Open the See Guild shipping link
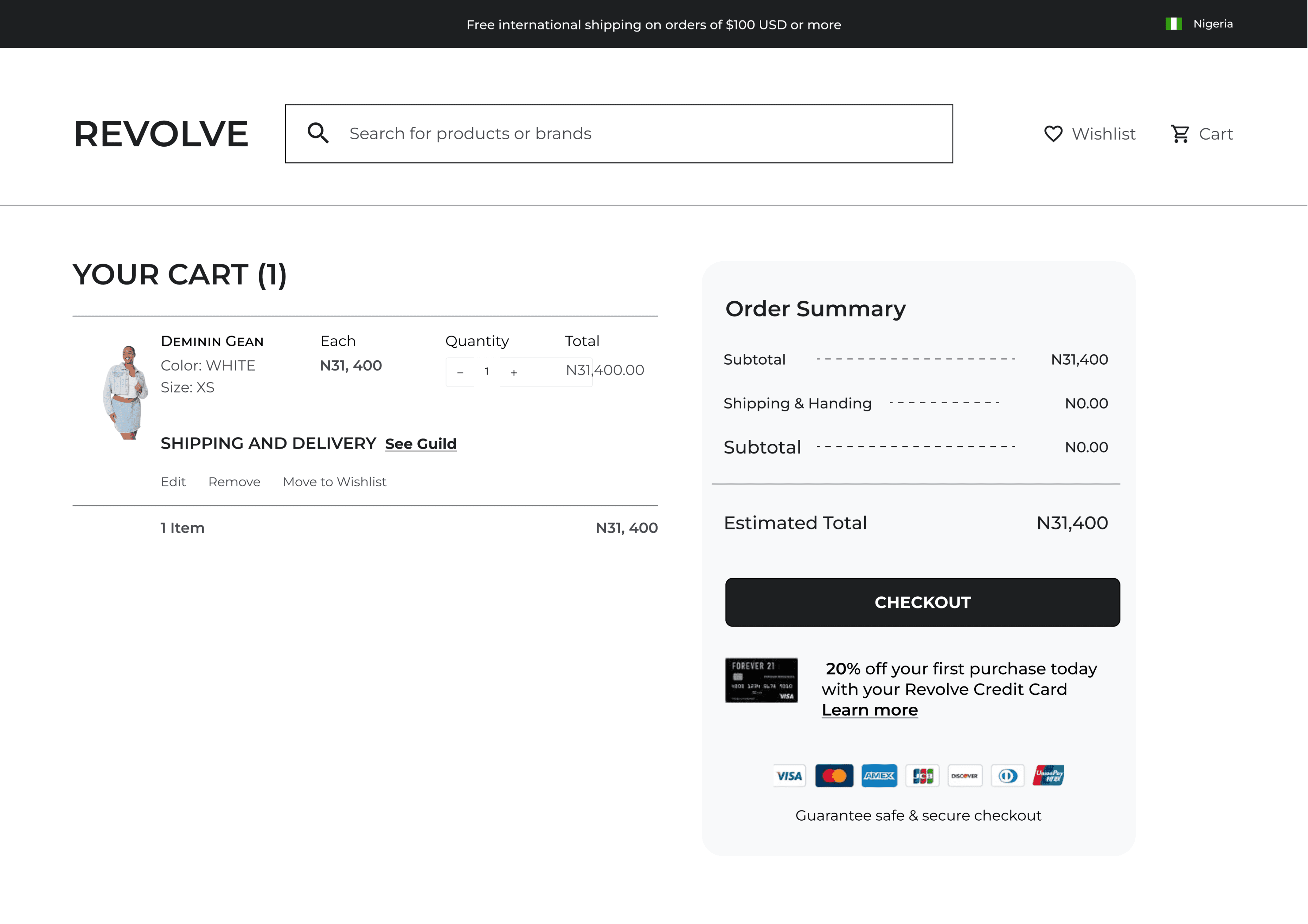 (421, 444)
